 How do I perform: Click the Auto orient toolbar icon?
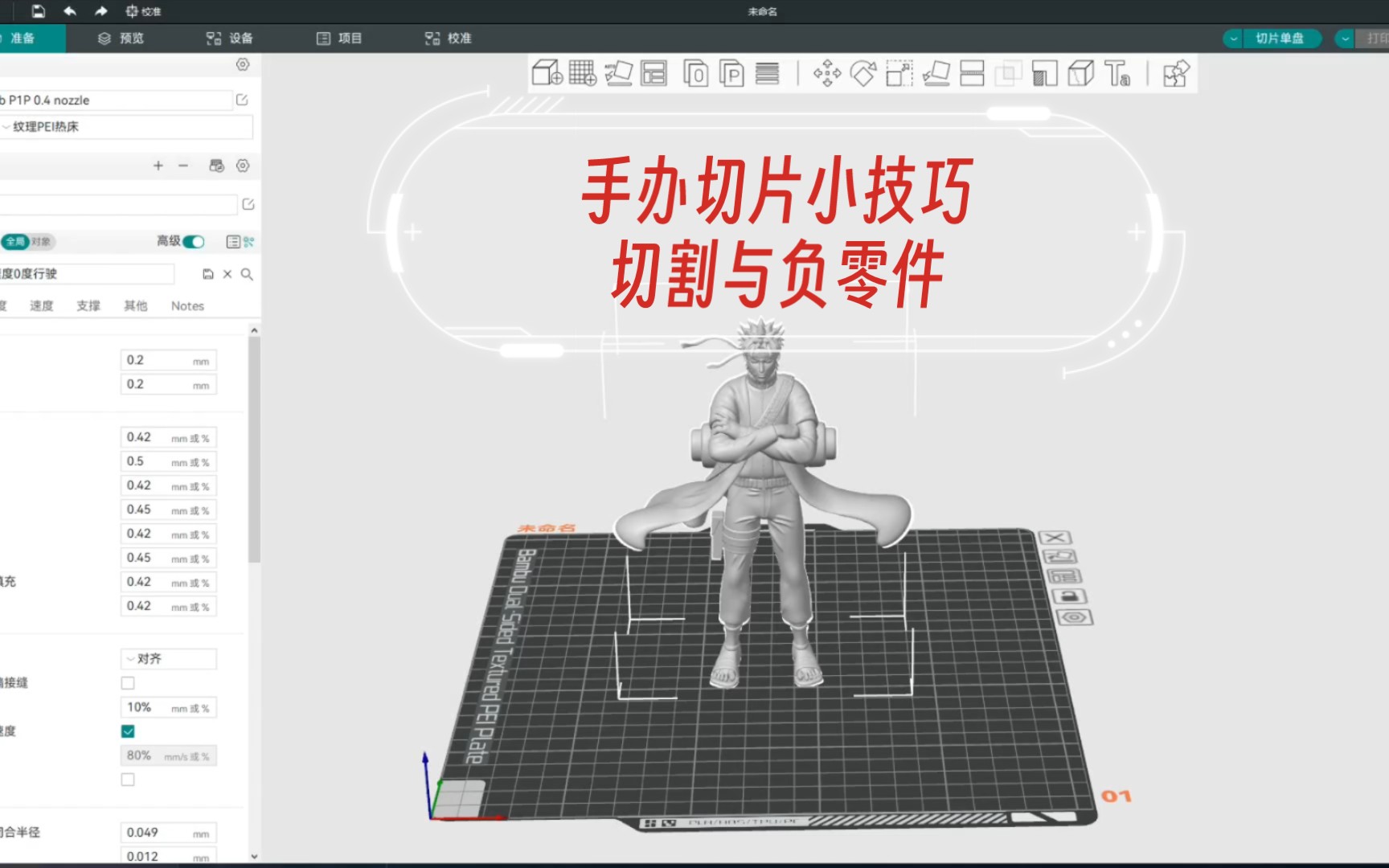pos(618,73)
